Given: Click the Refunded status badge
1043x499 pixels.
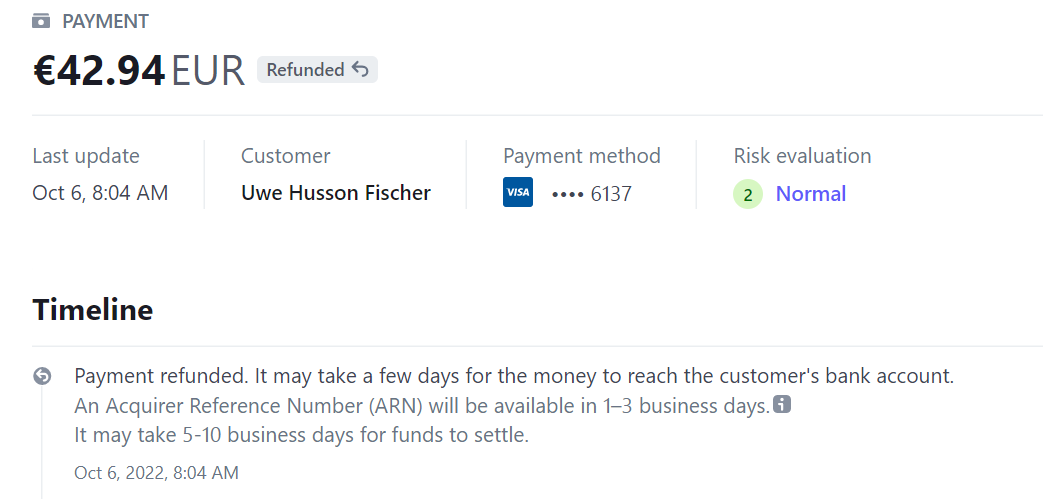Looking at the screenshot, I should point(317,70).
